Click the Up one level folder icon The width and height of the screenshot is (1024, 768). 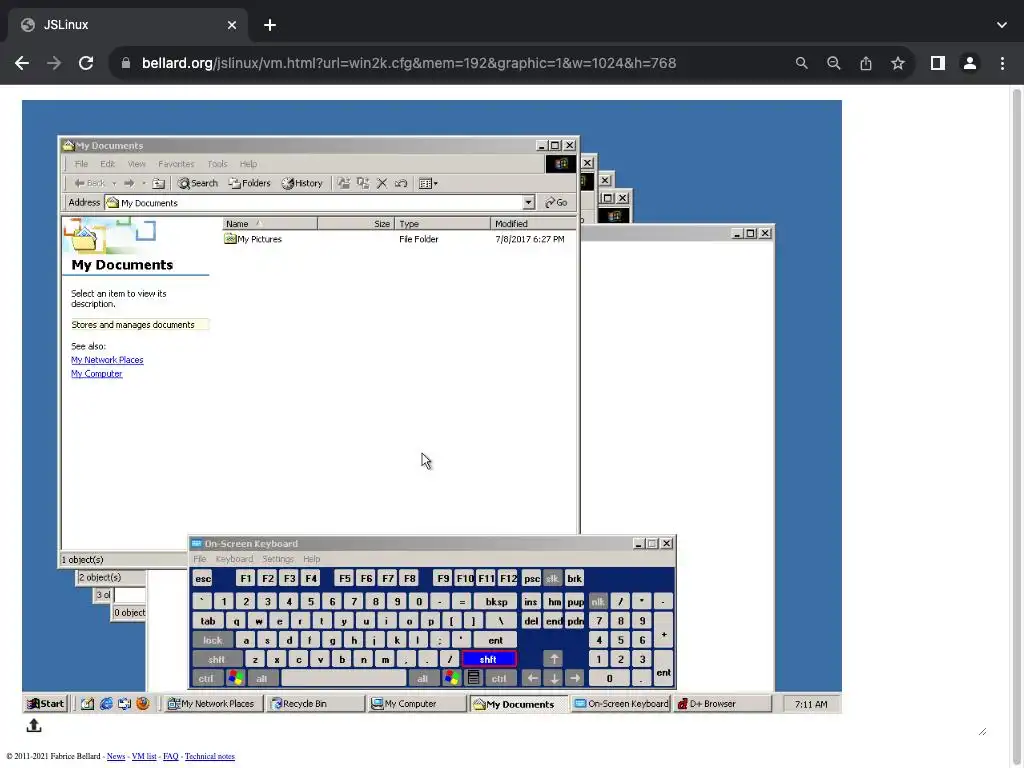tap(159, 184)
